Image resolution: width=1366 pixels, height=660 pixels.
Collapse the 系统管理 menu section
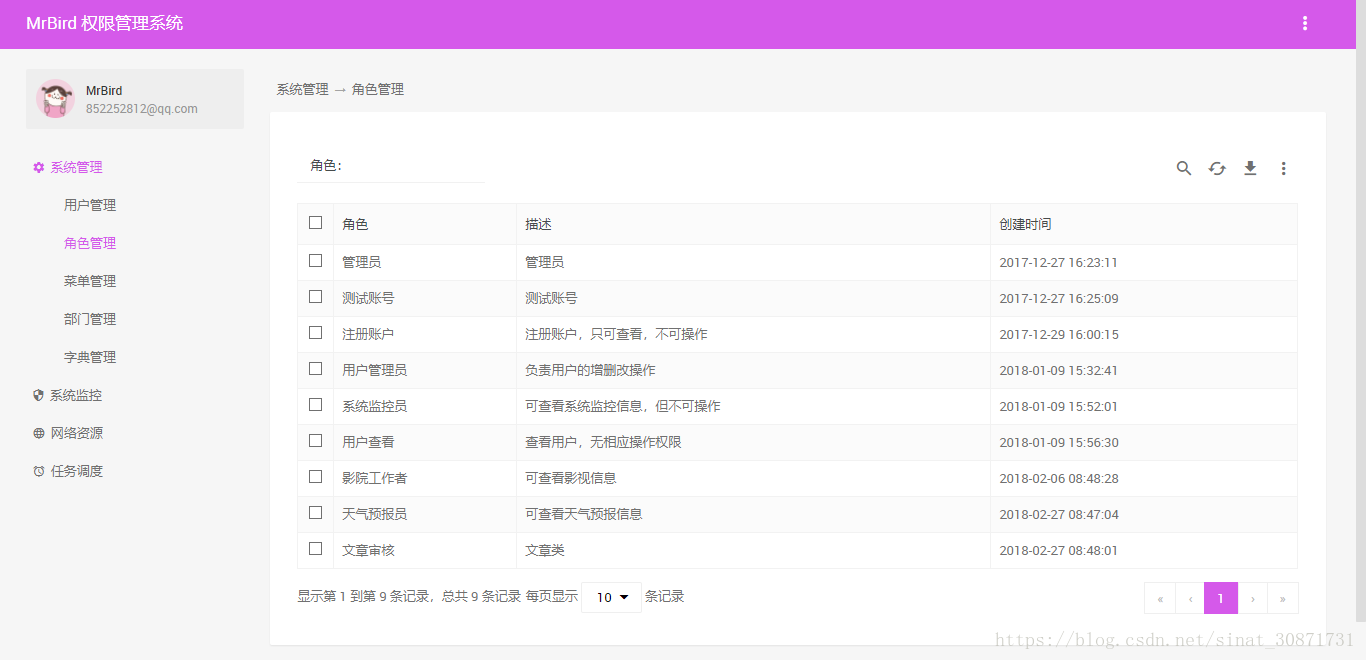76,168
